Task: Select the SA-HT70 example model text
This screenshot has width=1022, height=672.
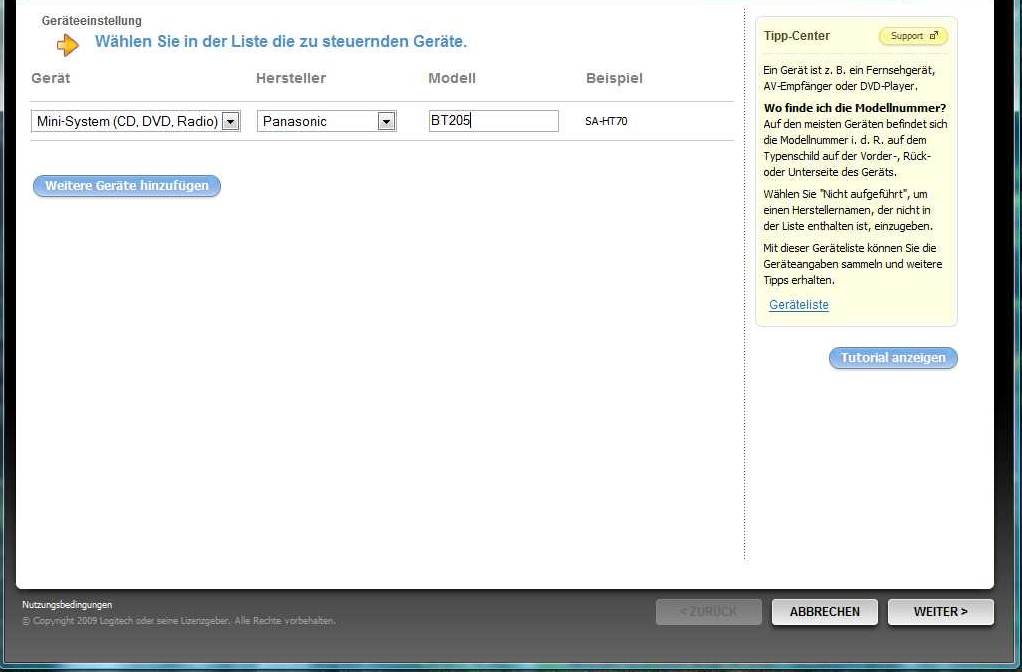Action: (606, 122)
